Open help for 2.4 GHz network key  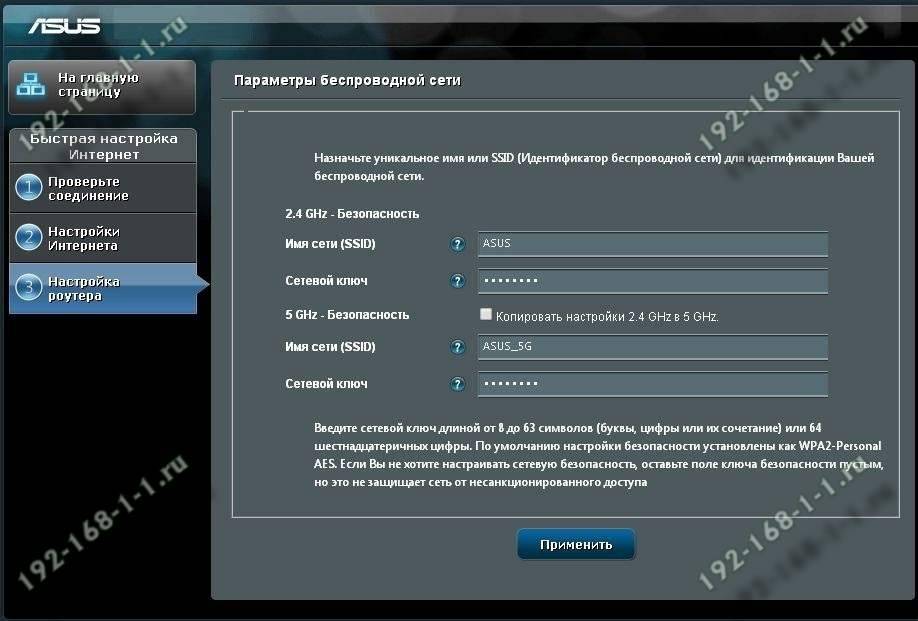click(x=457, y=281)
